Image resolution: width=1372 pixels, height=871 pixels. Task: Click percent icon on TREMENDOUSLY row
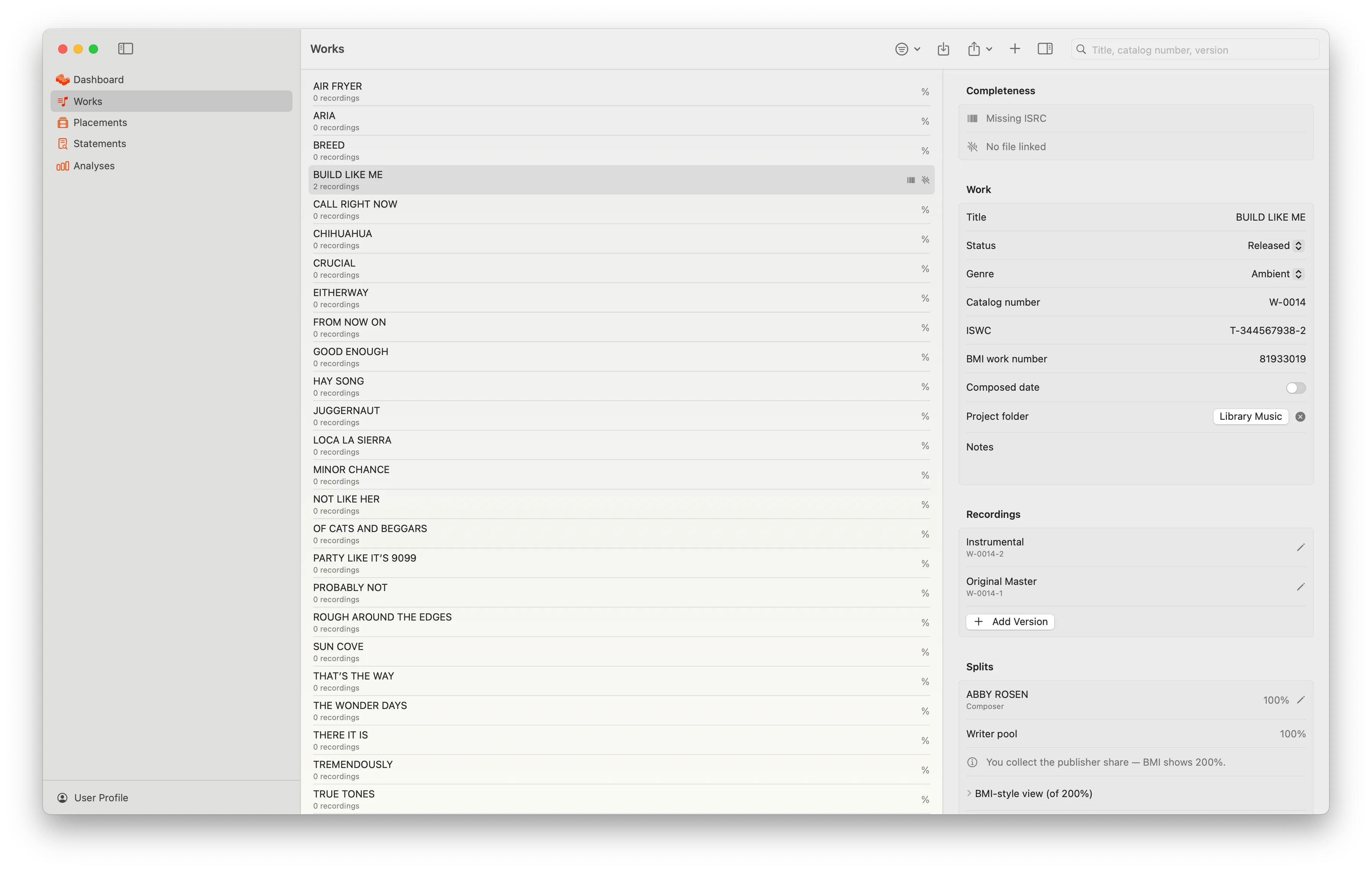925,771
